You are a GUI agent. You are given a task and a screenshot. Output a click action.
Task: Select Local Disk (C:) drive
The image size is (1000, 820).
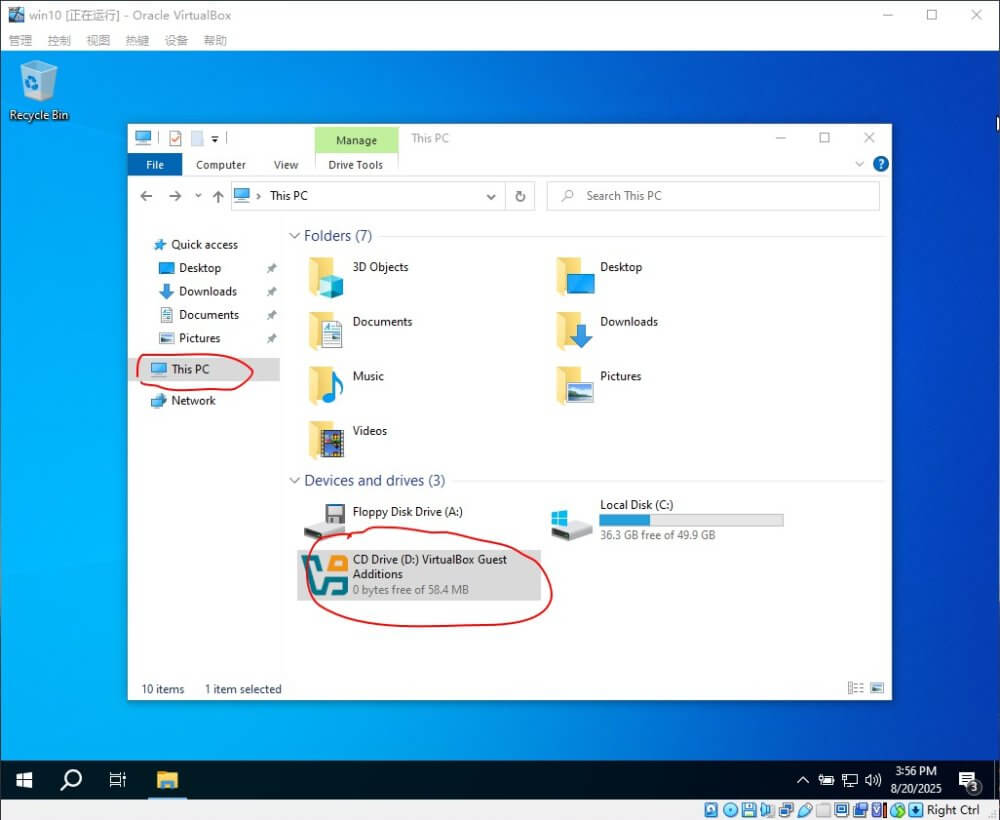point(667,520)
